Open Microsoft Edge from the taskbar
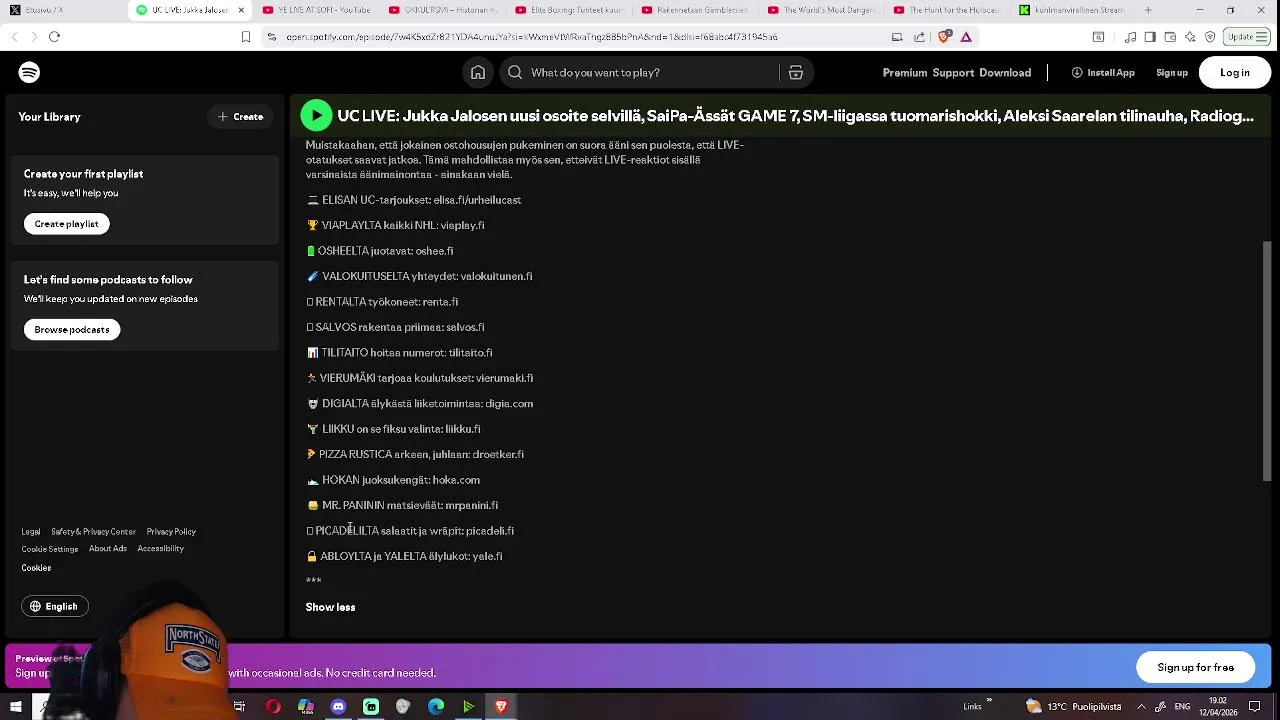The image size is (1280, 720). pos(436,707)
